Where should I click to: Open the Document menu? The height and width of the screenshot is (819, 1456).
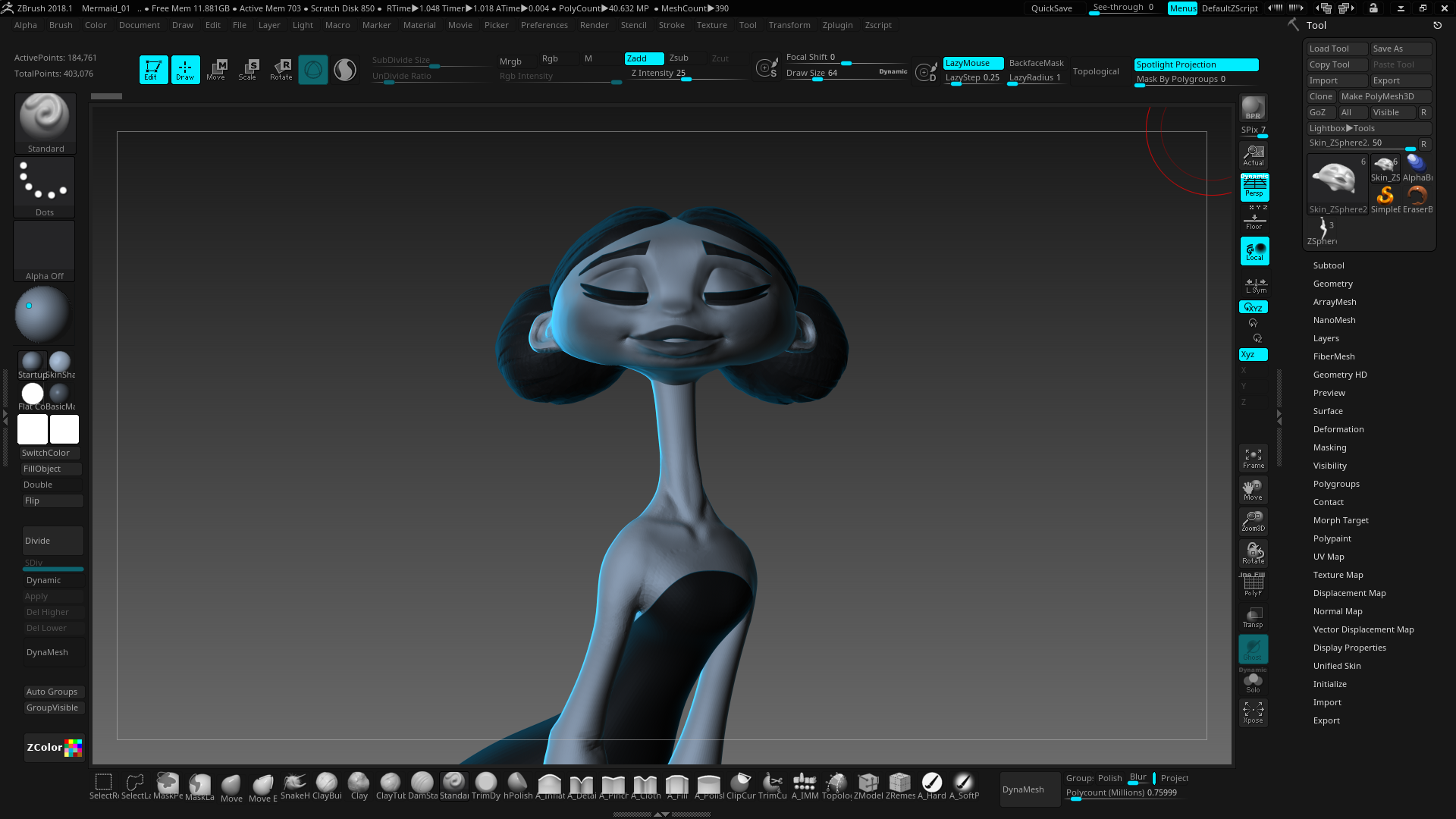click(139, 25)
